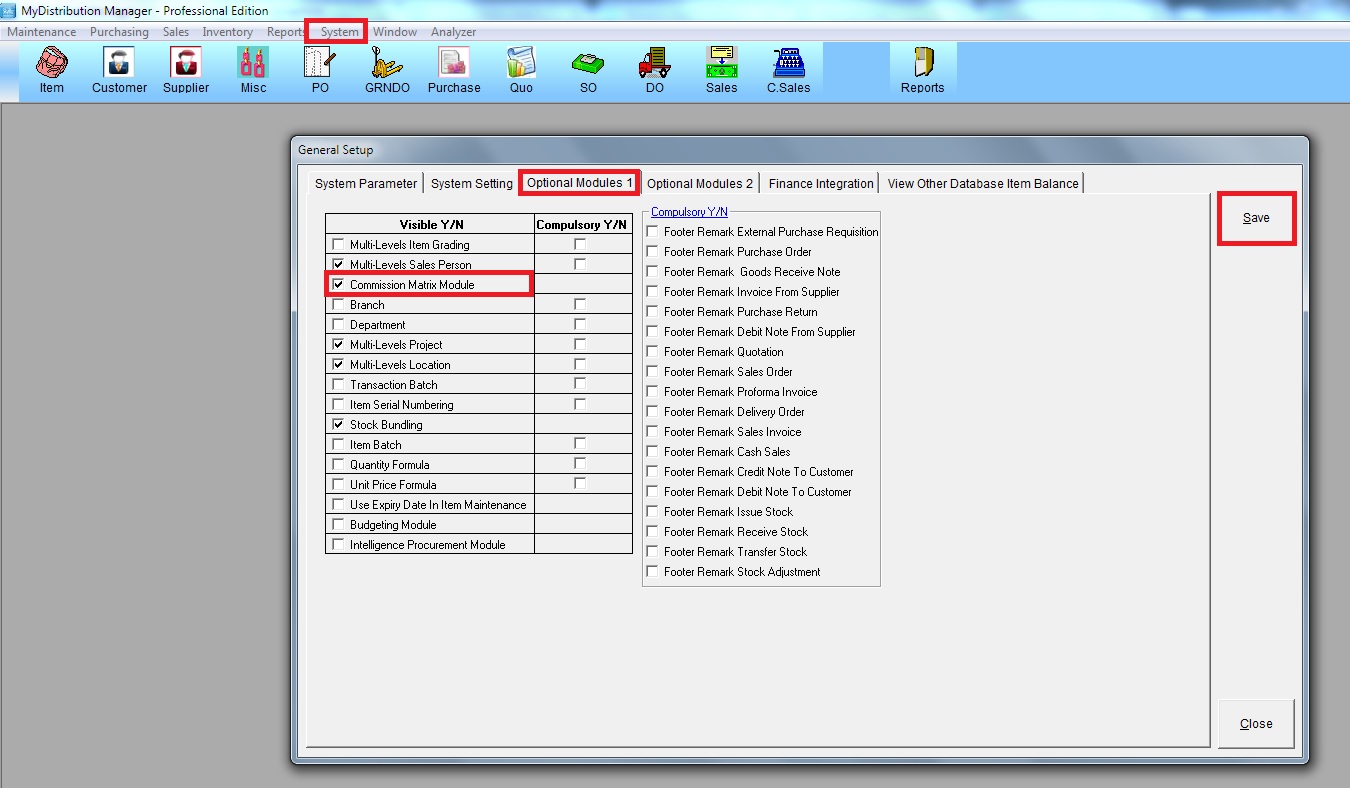Uncheck the Commission Matrix Module checkbox
The width and height of the screenshot is (1350, 788).
click(x=338, y=285)
